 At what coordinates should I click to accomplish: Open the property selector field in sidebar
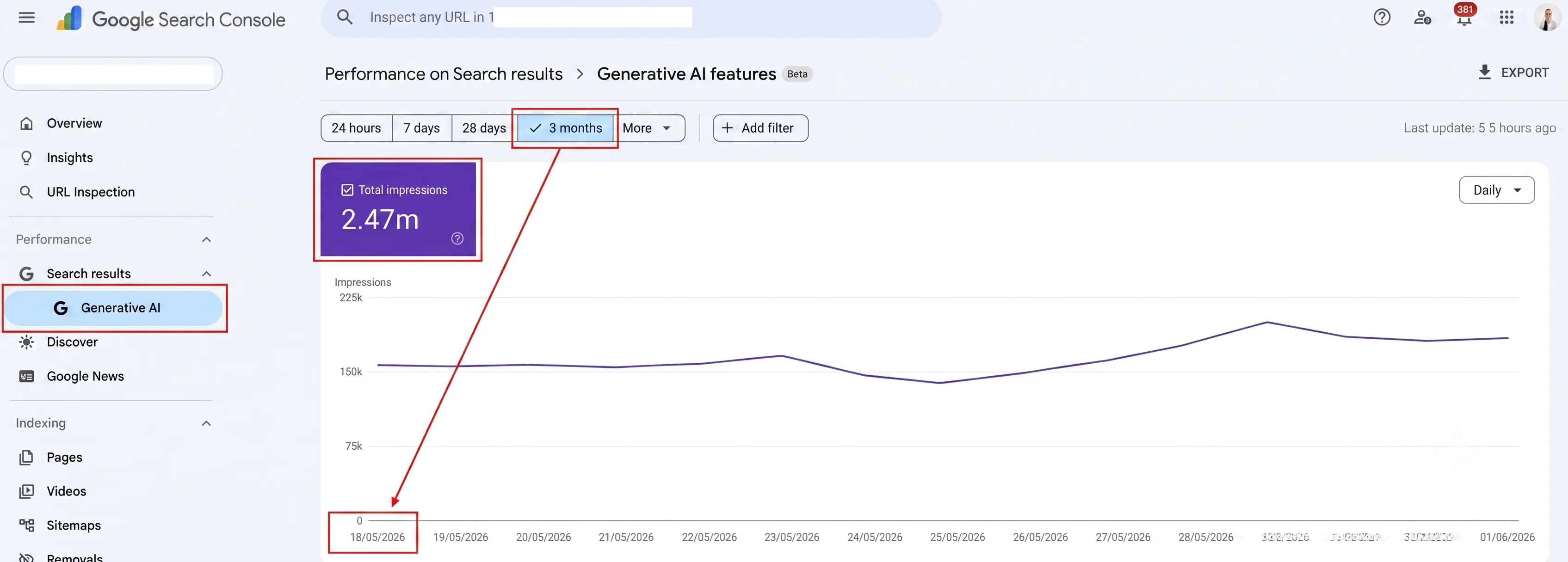113,73
